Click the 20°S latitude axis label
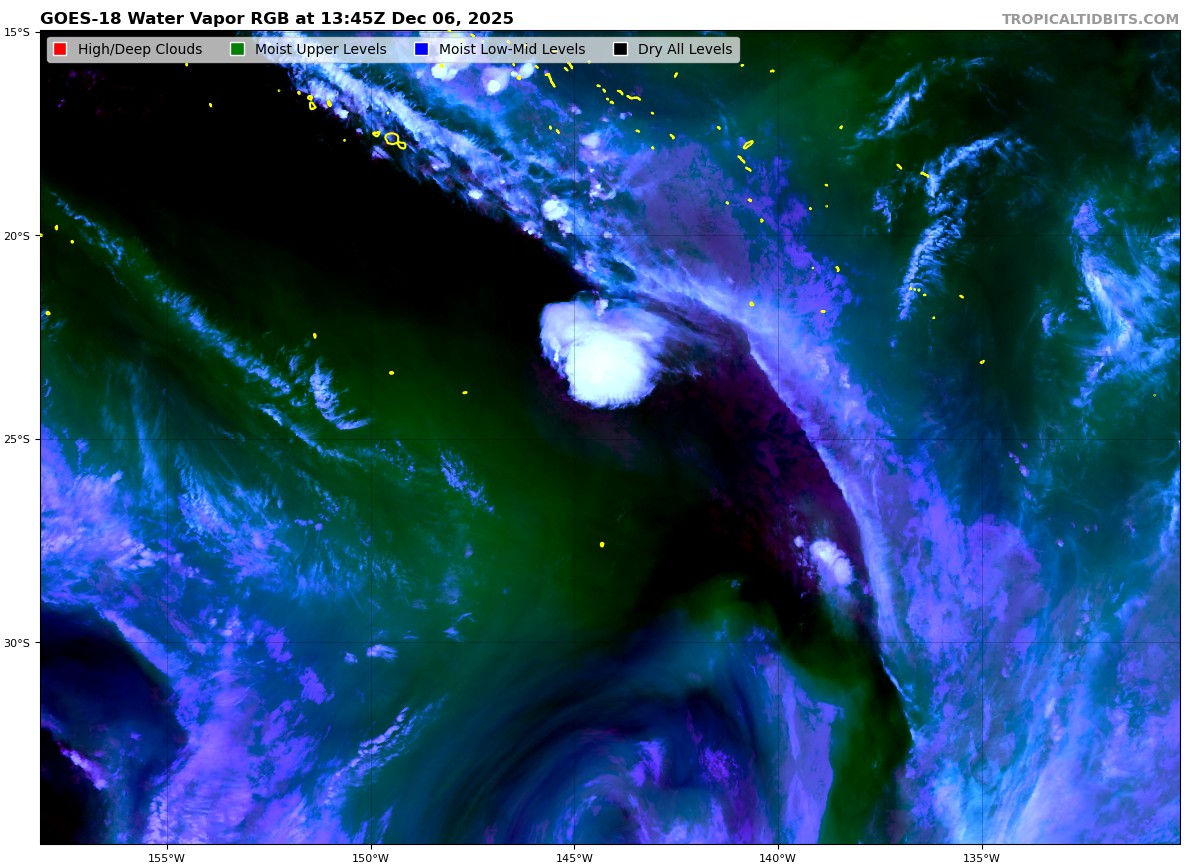The height and width of the screenshot is (867, 1200). [x=17, y=236]
